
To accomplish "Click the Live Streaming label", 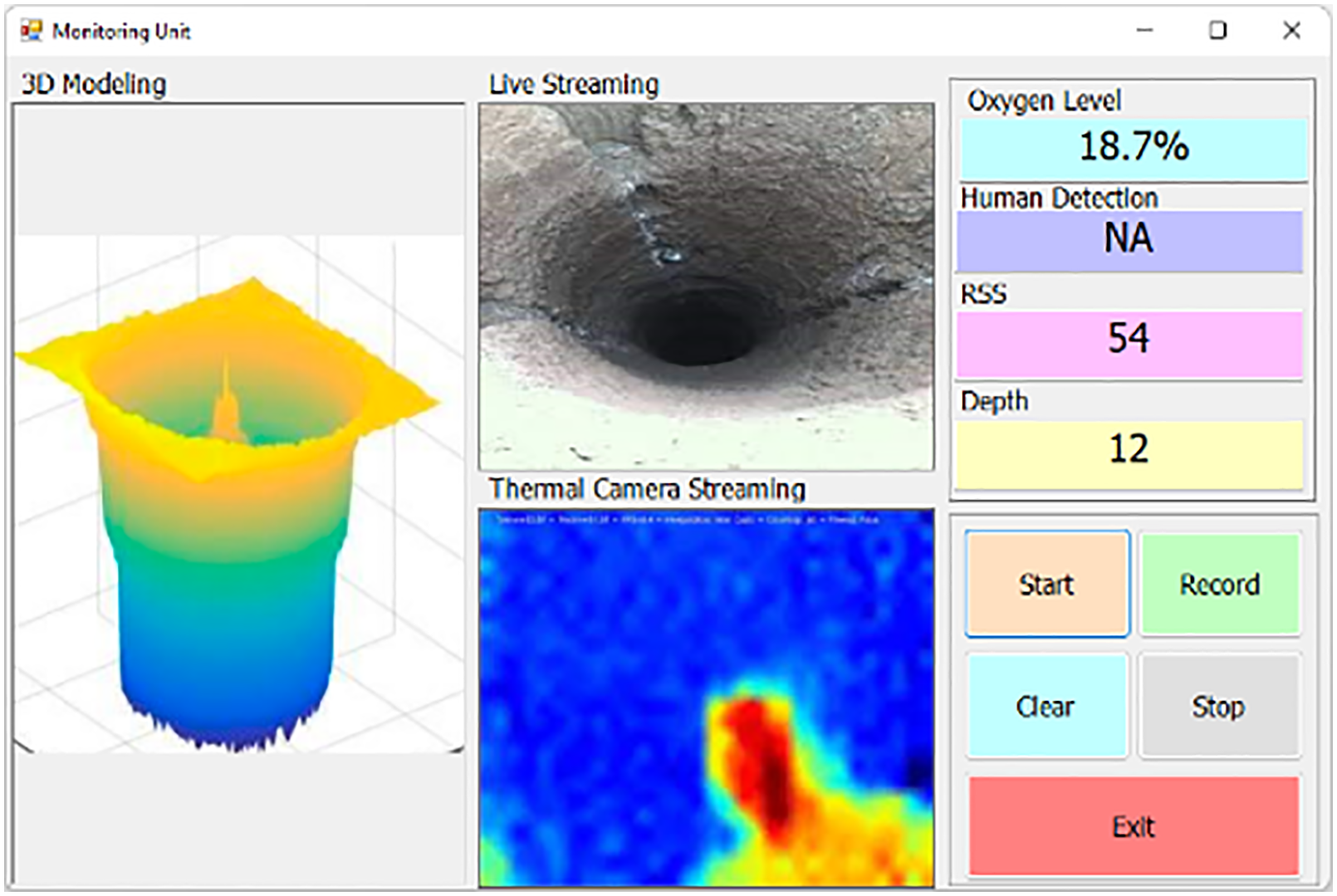I will point(574,84).
